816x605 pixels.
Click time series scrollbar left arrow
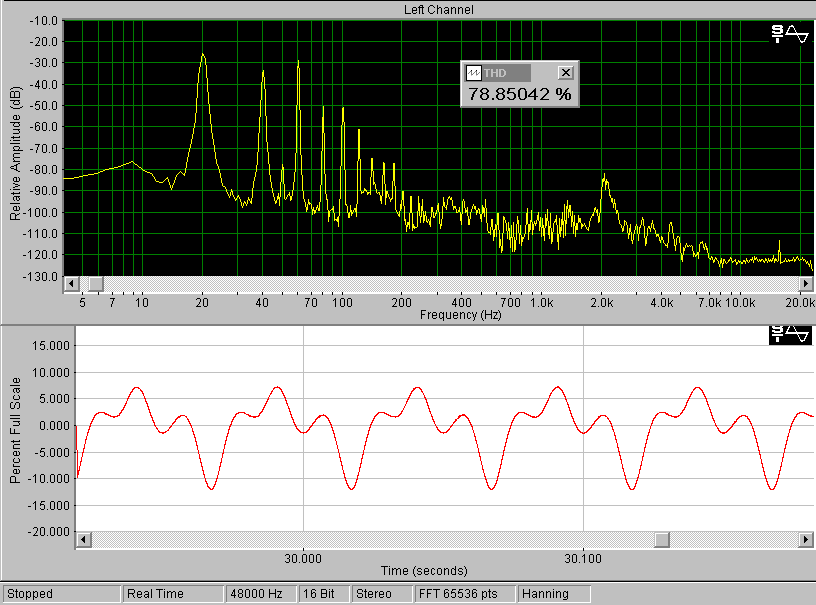point(84,540)
